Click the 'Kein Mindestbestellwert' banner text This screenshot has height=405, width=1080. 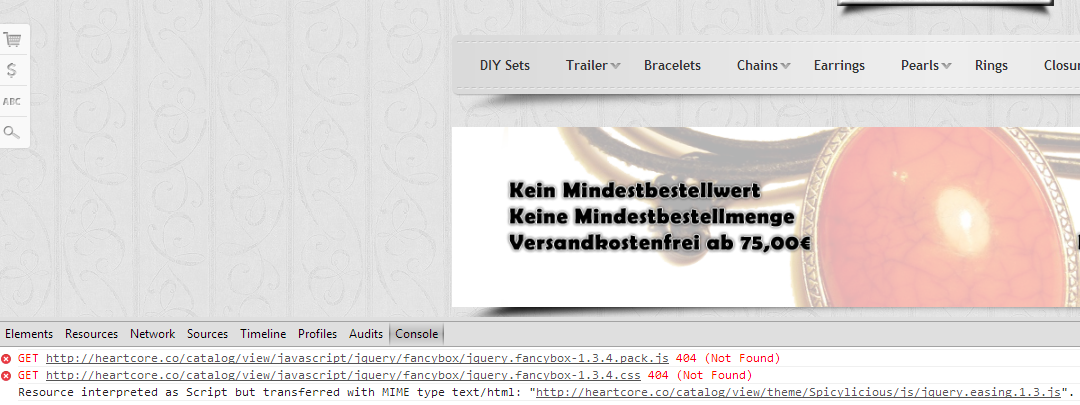pyautogui.click(x=634, y=190)
